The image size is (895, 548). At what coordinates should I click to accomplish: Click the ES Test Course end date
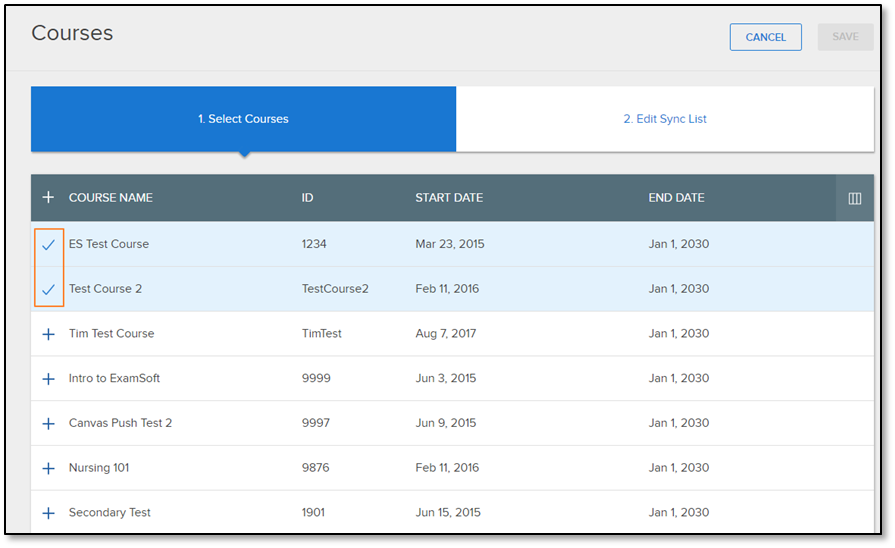(x=679, y=244)
